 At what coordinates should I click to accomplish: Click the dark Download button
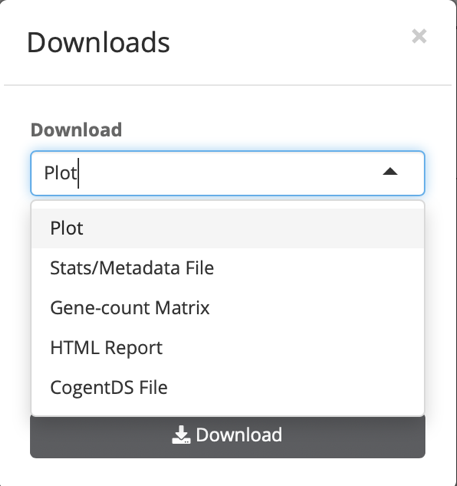pyautogui.click(x=228, y=436)
